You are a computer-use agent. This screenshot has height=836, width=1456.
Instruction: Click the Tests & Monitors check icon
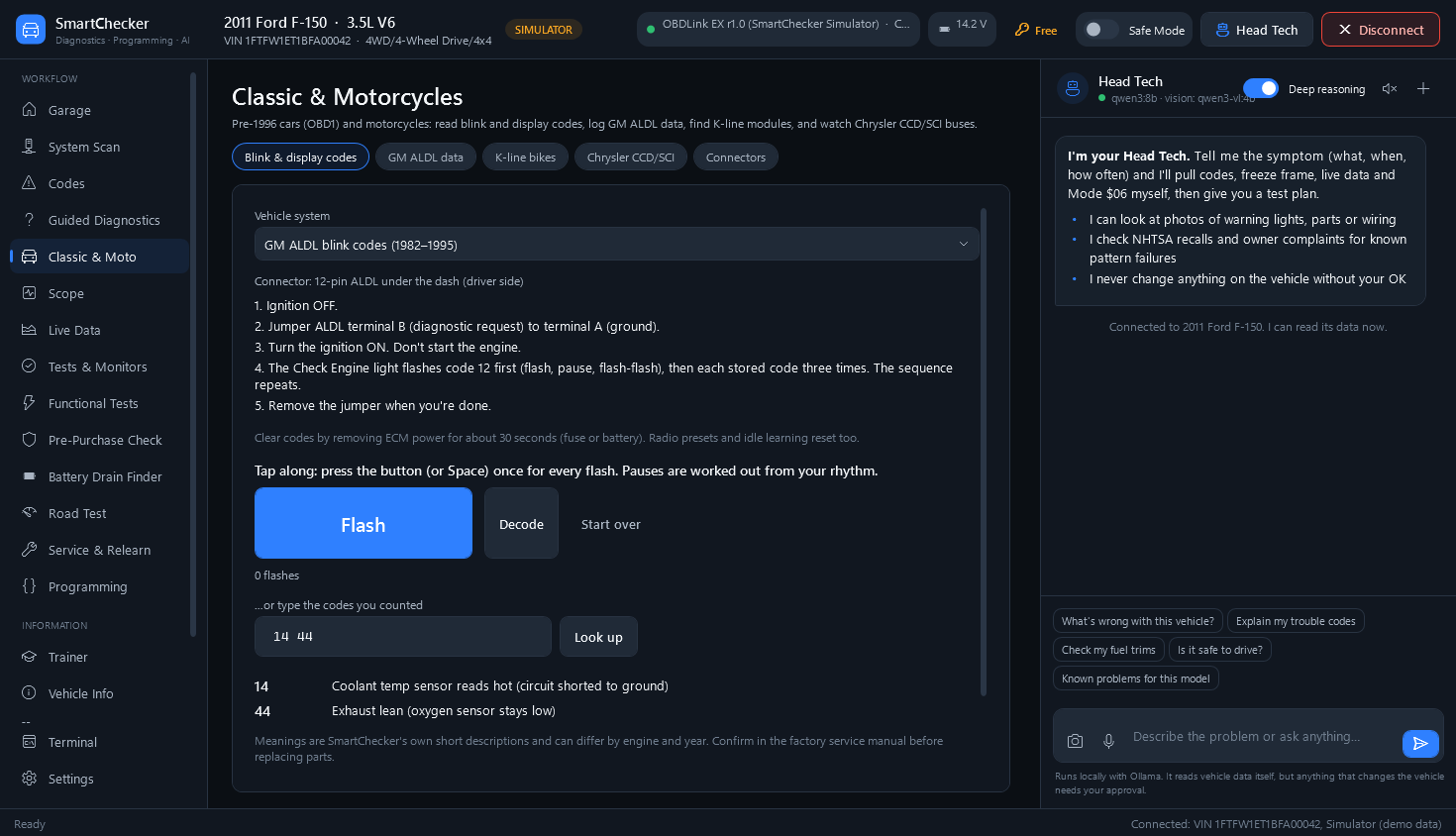30,366
